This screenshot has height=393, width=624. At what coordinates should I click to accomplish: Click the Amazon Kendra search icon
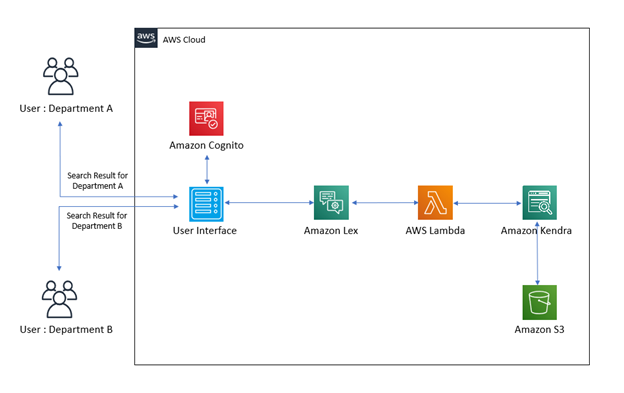pyautogui.click(x=539, y=202)
